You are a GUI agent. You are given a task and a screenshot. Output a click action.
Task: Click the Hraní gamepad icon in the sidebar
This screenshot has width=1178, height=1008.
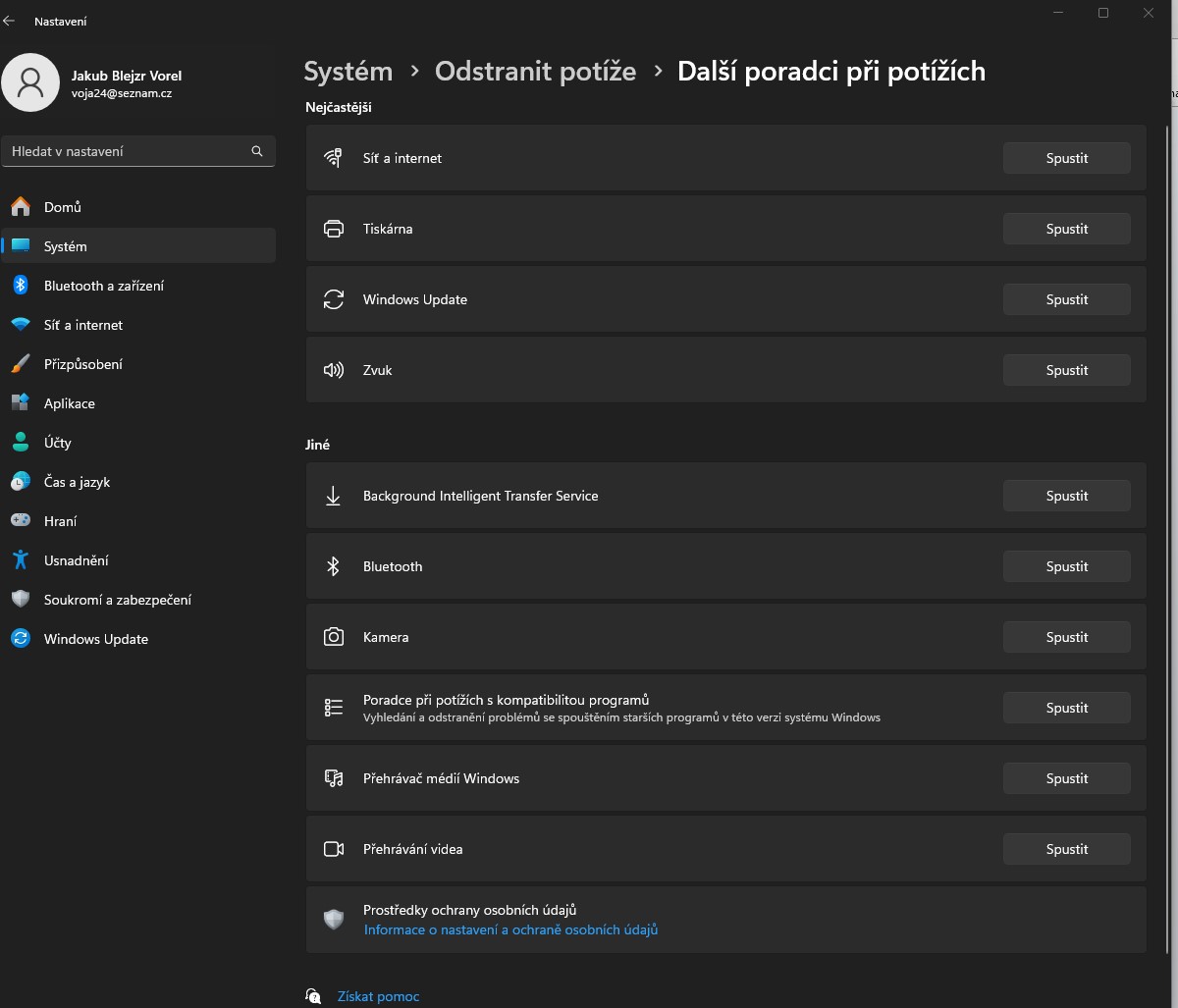(x=21, y=521)
